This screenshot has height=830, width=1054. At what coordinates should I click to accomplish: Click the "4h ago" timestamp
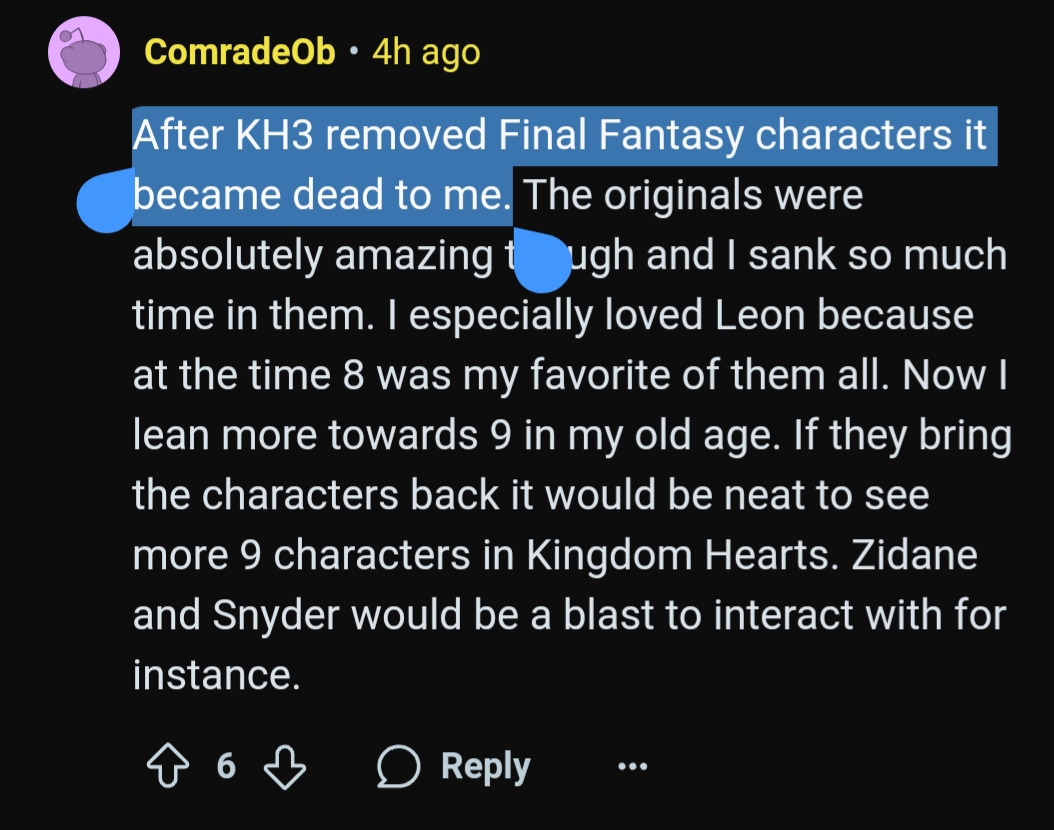coord(426,52)
